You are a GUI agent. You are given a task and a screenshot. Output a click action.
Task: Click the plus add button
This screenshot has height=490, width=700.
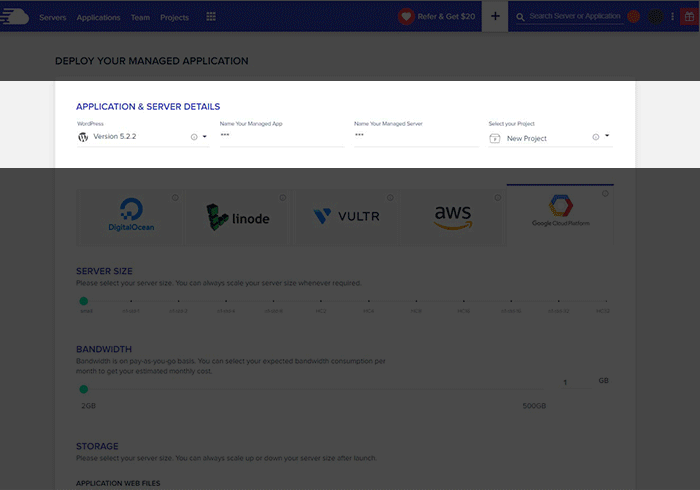click(495, 16)
